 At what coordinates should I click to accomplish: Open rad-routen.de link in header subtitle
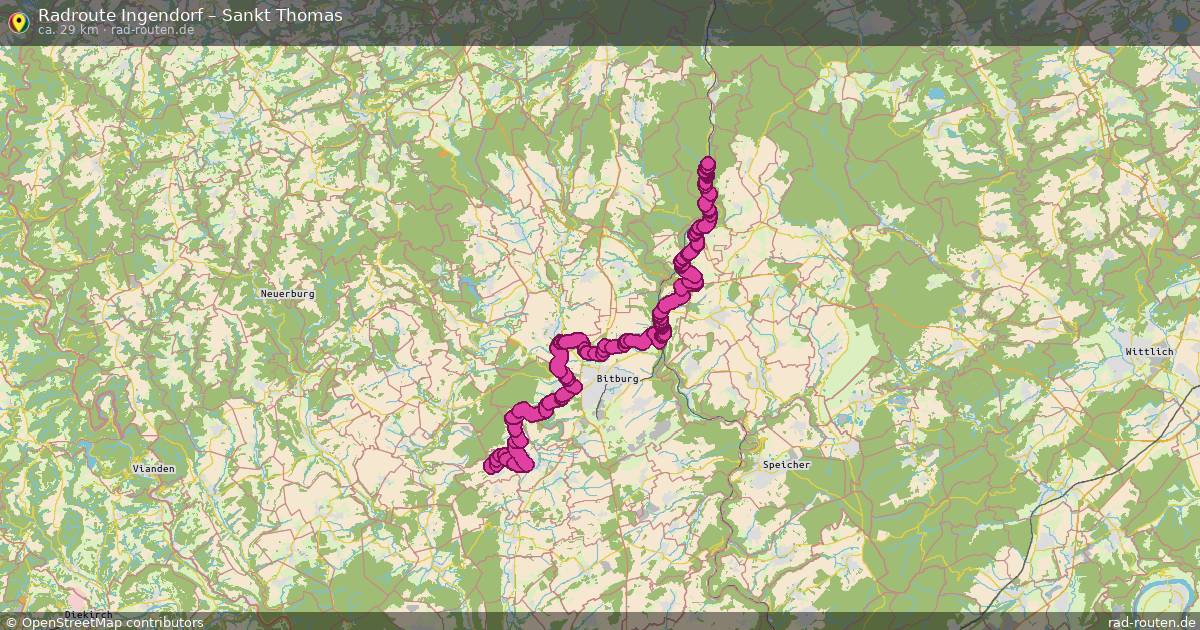(153, 30)
